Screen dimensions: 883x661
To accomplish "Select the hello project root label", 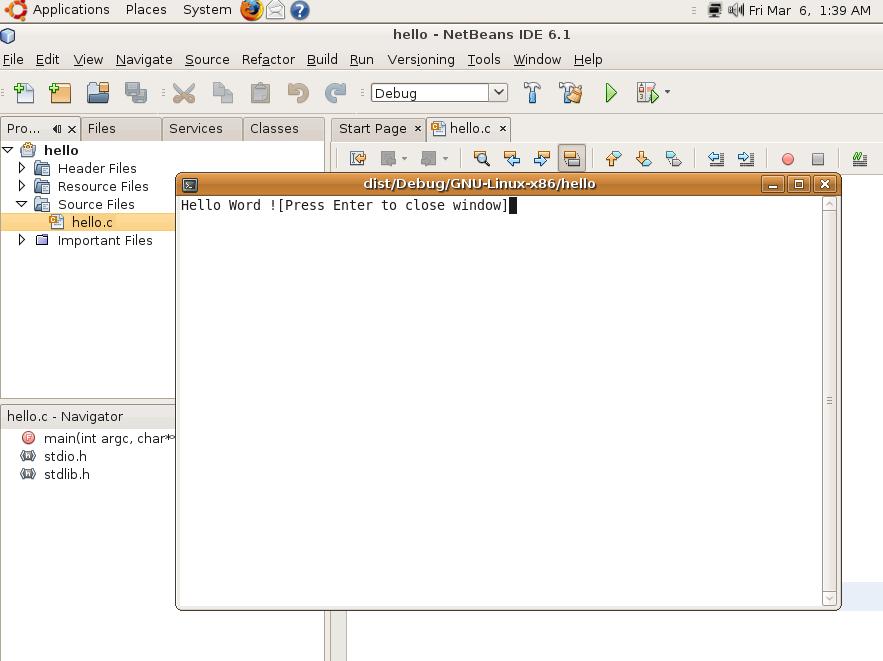I will pyautogui.click(x=61, y=150).
